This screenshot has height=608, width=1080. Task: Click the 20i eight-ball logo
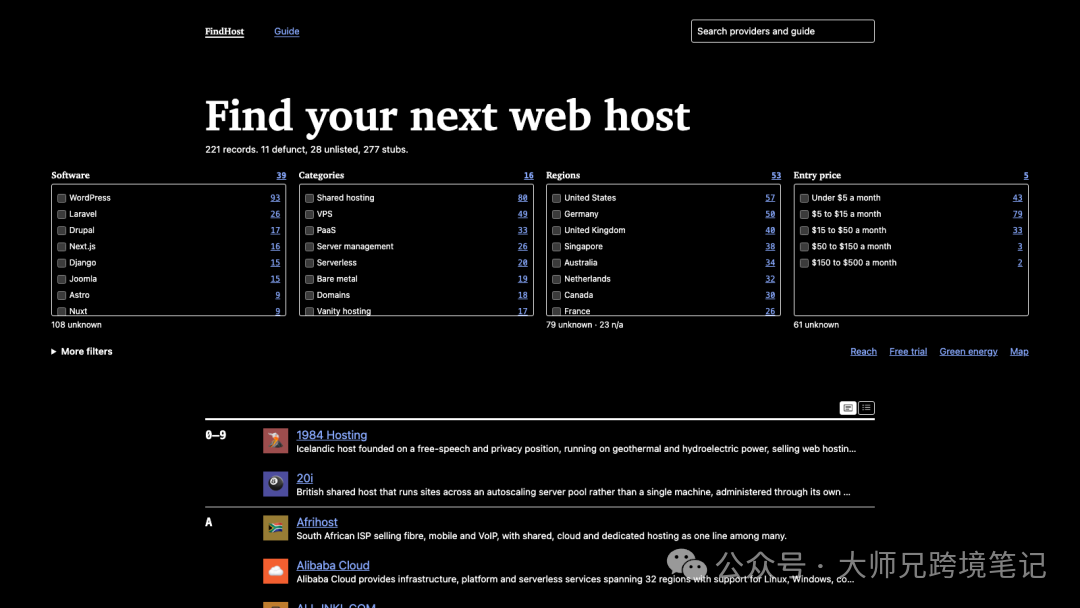[276, 484]
